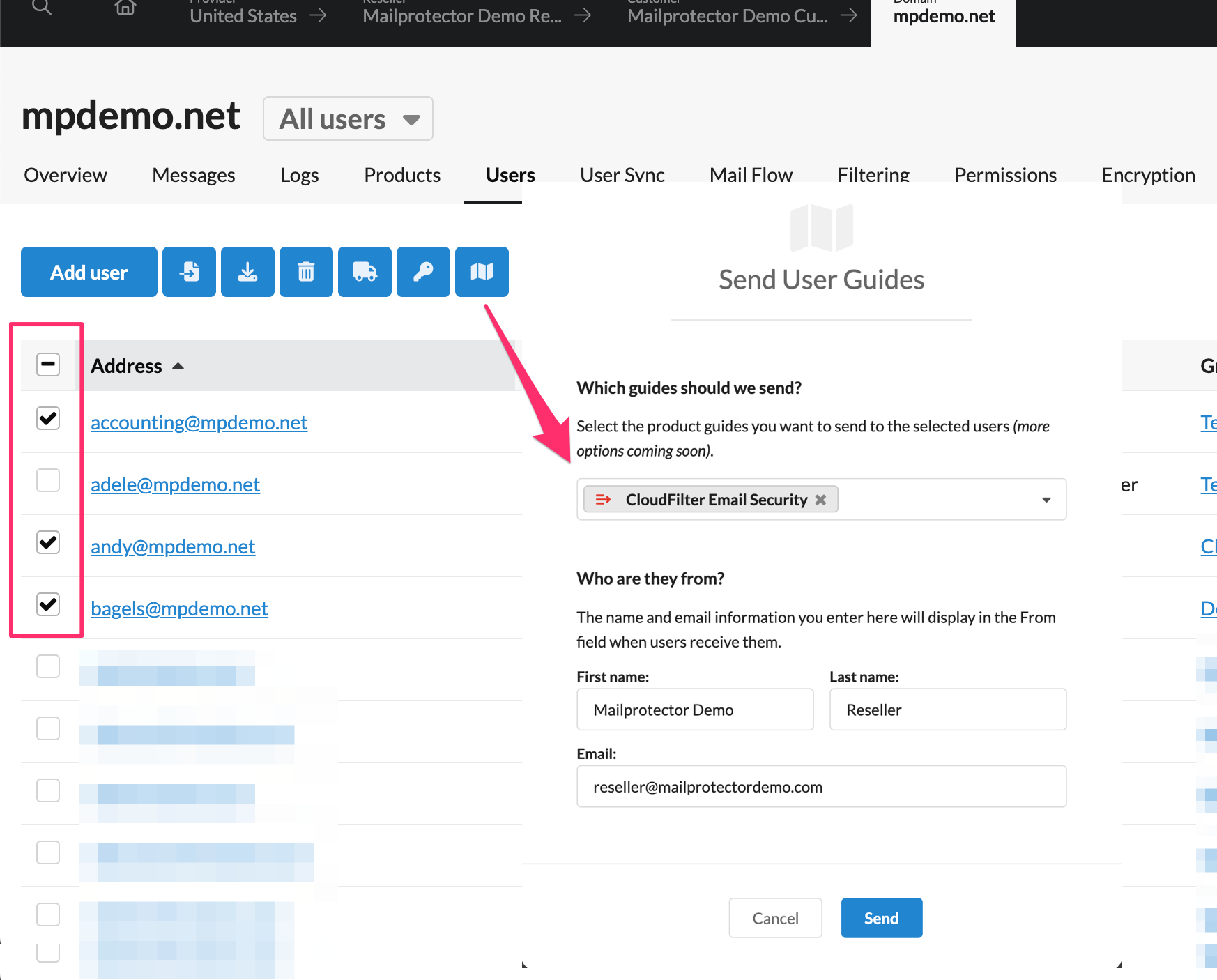1217x980 pixels.
Task: Open the Permissions tab
Action: 1005,175
